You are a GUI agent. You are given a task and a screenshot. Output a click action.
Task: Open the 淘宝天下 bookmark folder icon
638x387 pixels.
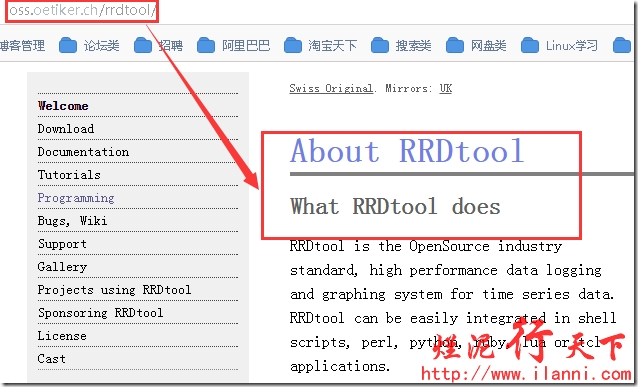(x=293, y=45)
